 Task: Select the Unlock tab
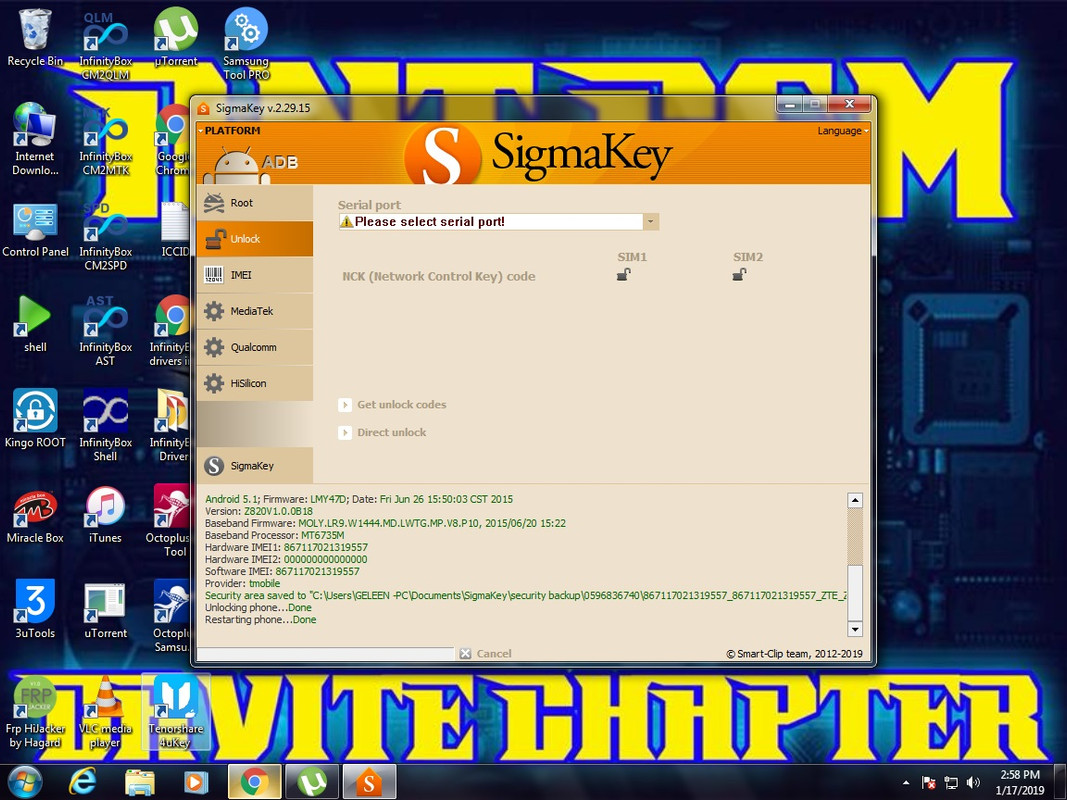click(x=255, y=239)
